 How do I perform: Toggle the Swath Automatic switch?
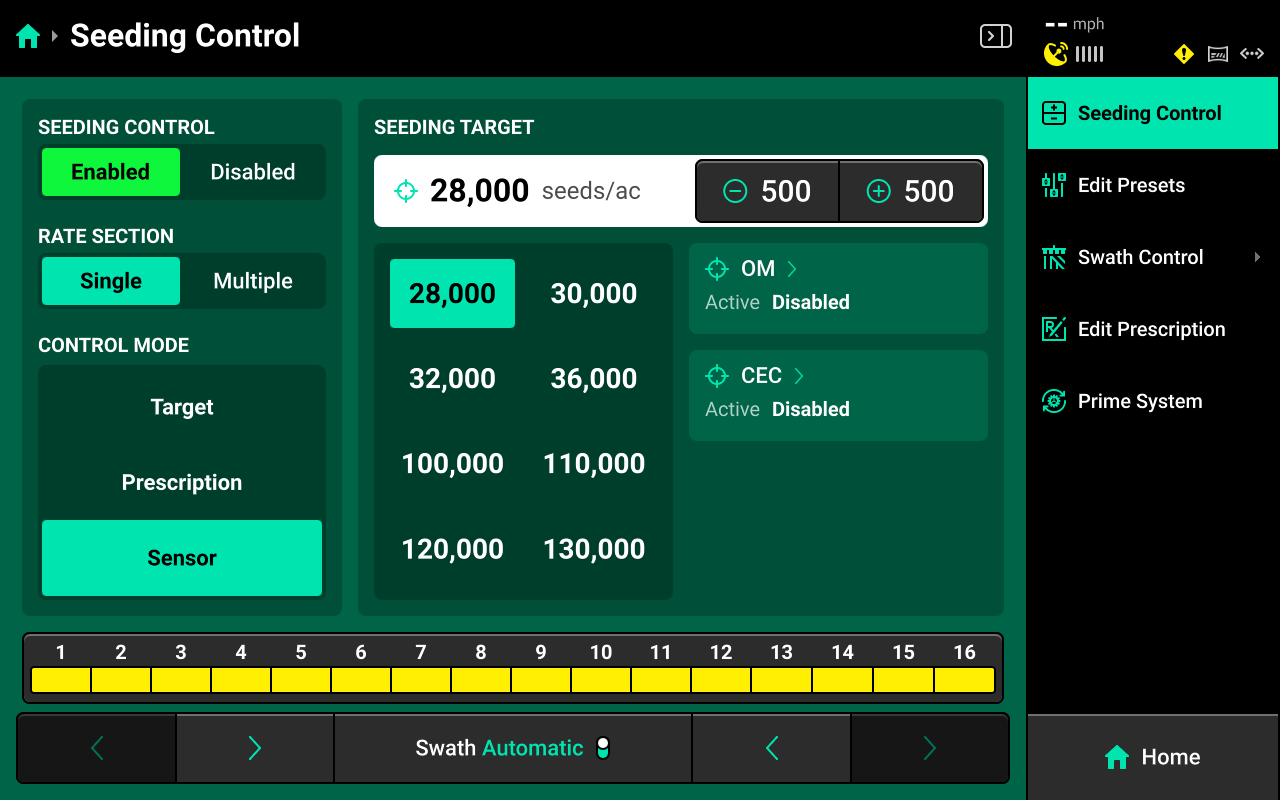pyautogui.click(x=602, y=748)
